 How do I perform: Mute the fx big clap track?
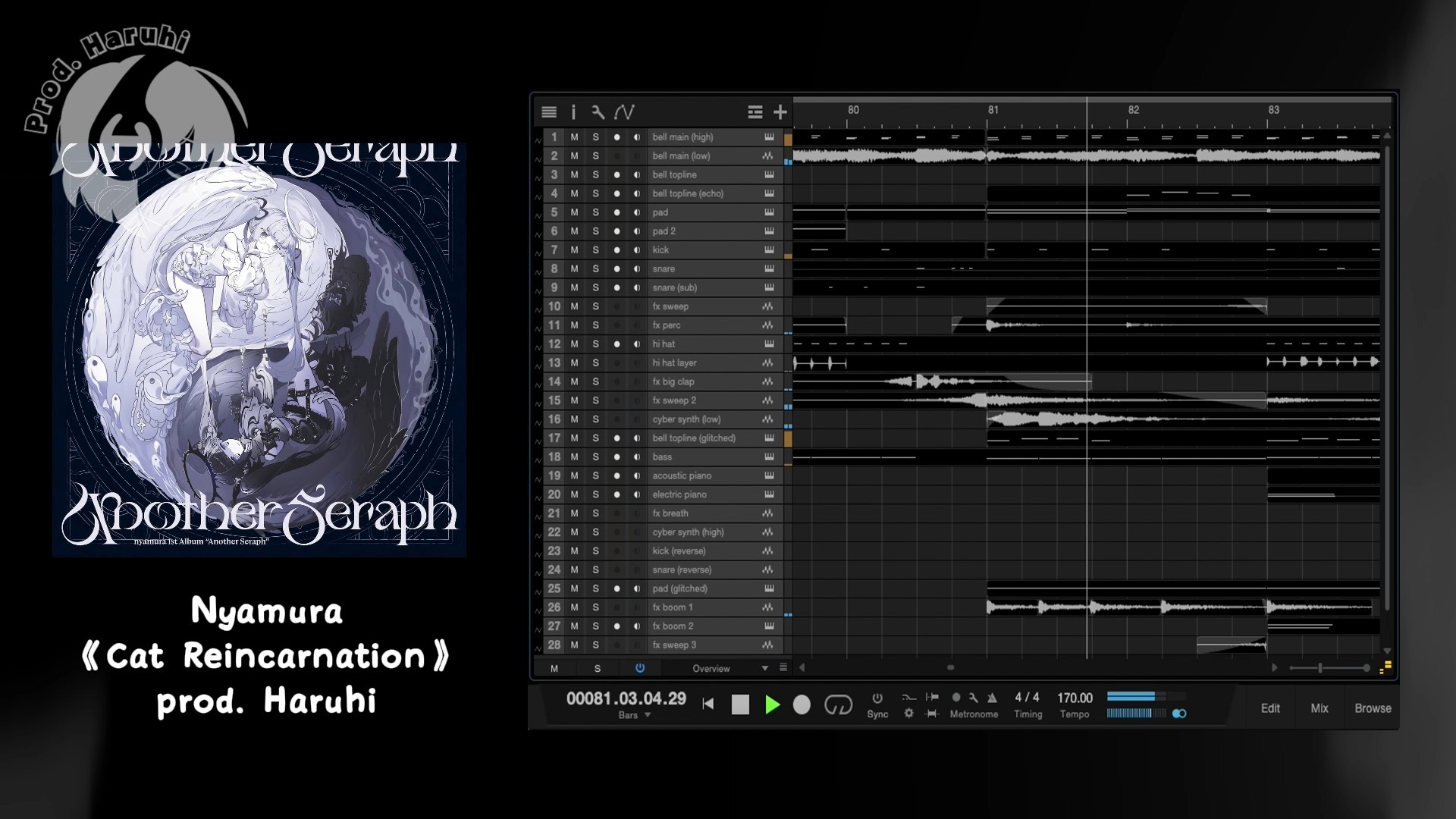tap(575, 382)
